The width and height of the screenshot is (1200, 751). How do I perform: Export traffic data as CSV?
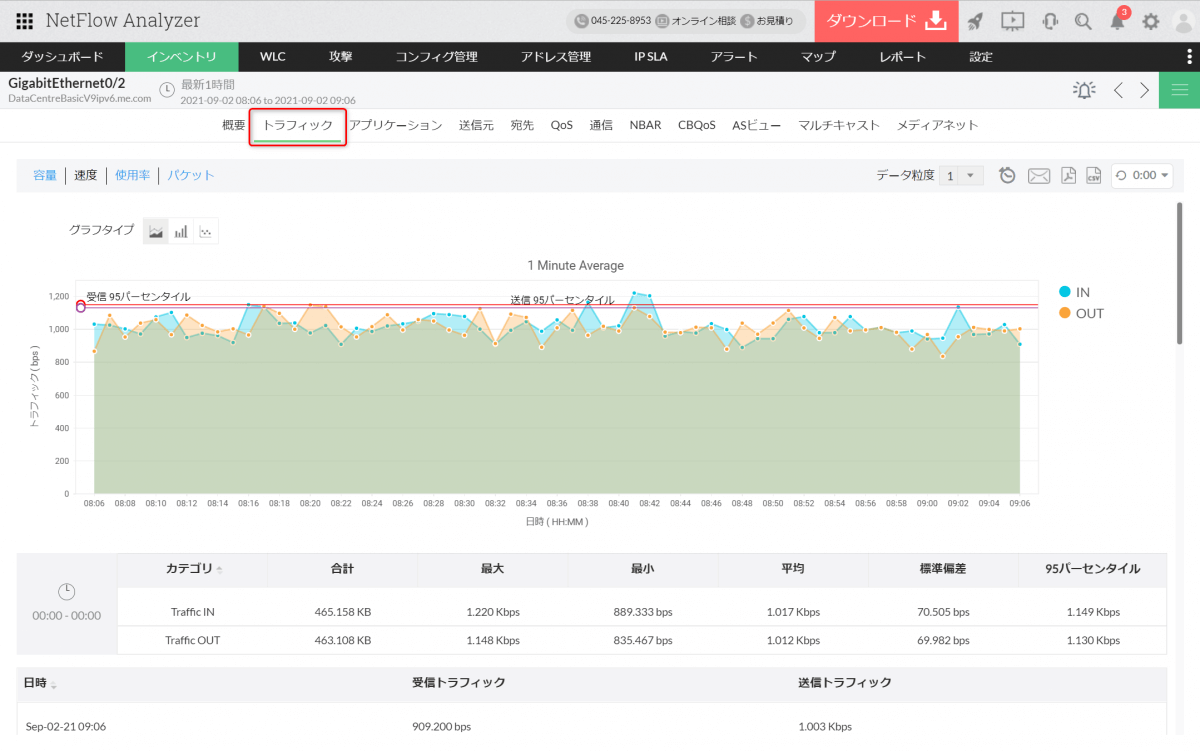[1093, 176]
